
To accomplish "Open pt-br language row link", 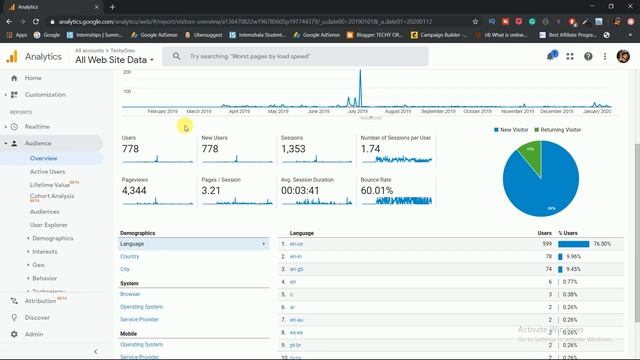I will pyautogui.click(x=295, y=345).
